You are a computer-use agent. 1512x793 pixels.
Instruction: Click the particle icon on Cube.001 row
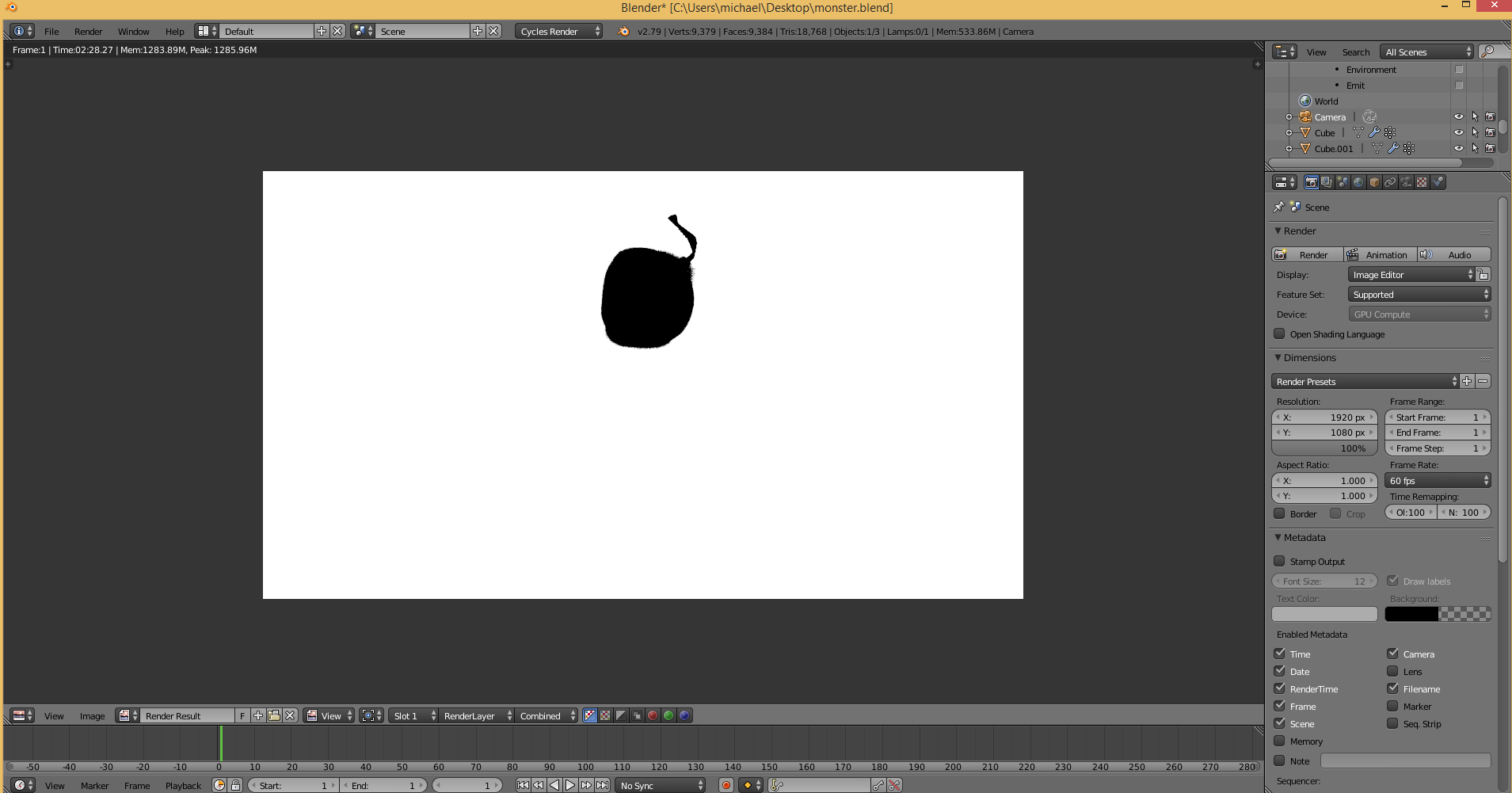tap(1408, 148)
